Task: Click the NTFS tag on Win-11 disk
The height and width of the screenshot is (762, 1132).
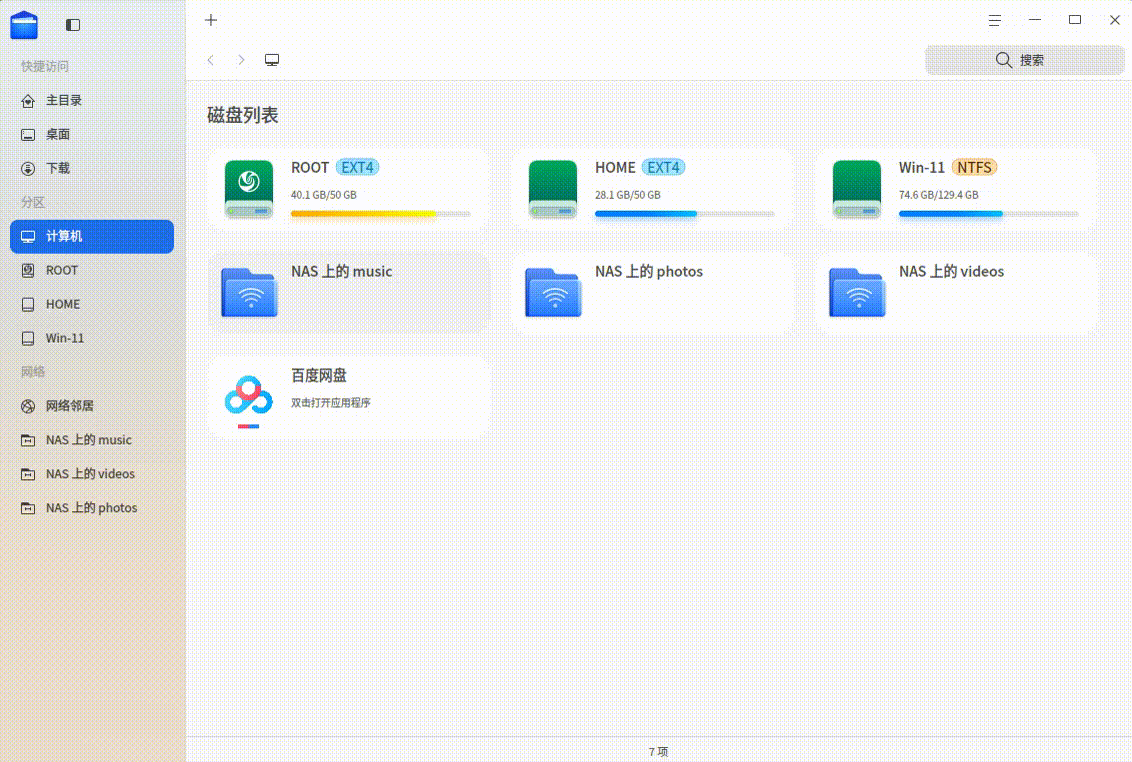Action: click(974, 168)
